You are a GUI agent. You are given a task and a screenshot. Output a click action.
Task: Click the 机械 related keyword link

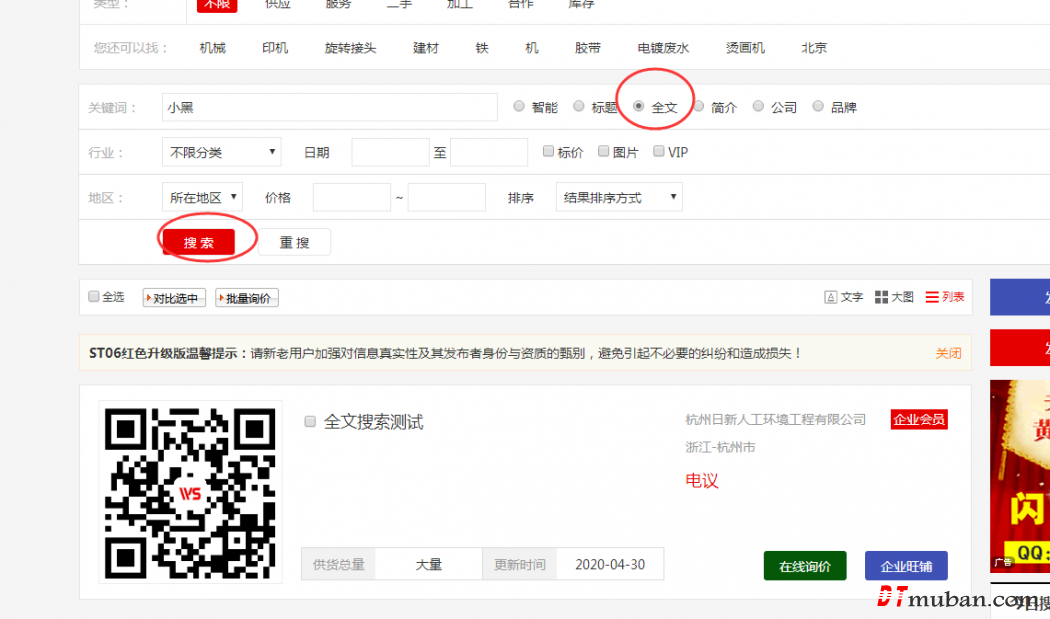click(212, 48)
